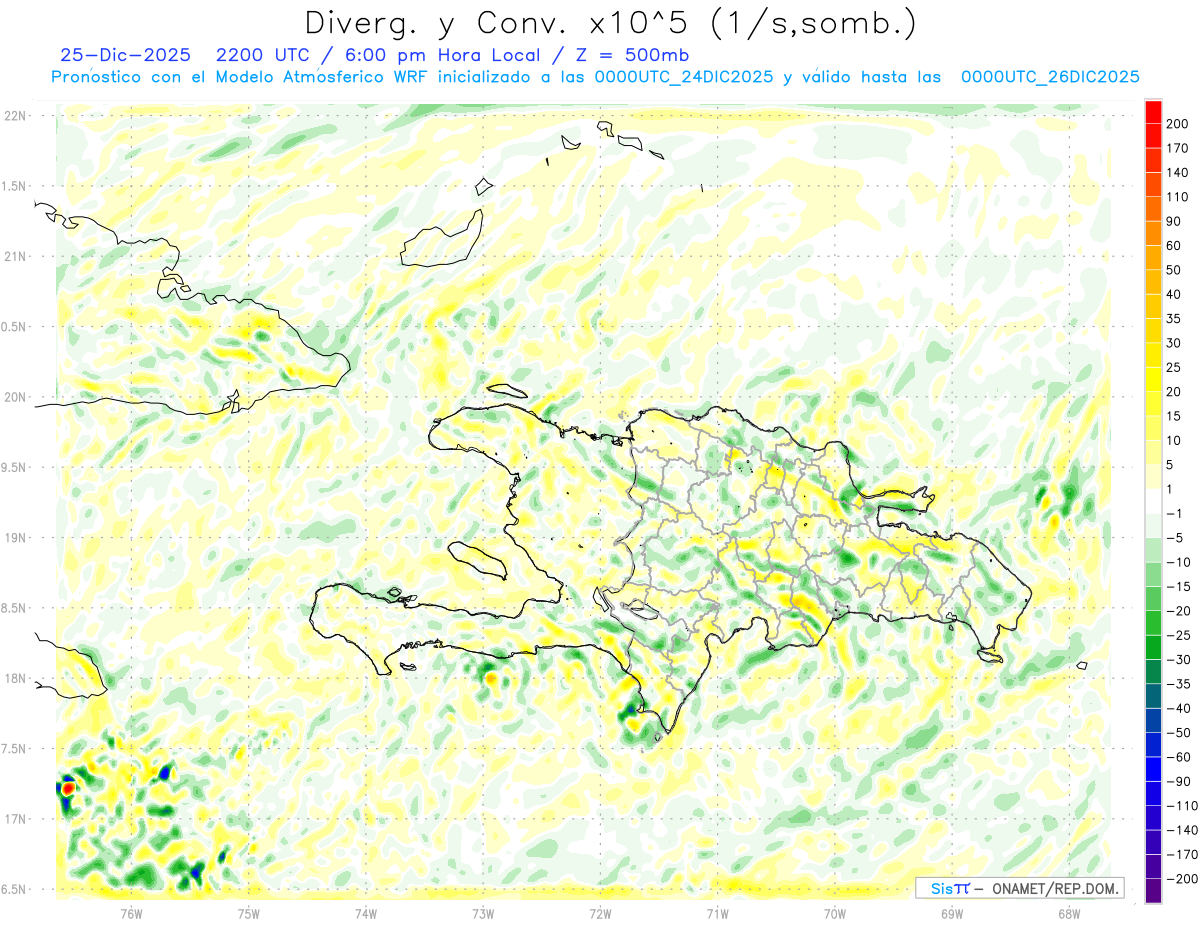Click the '72W' longitude label
1200x927 pixels.
pyautogui.click(x=600, y=914)
